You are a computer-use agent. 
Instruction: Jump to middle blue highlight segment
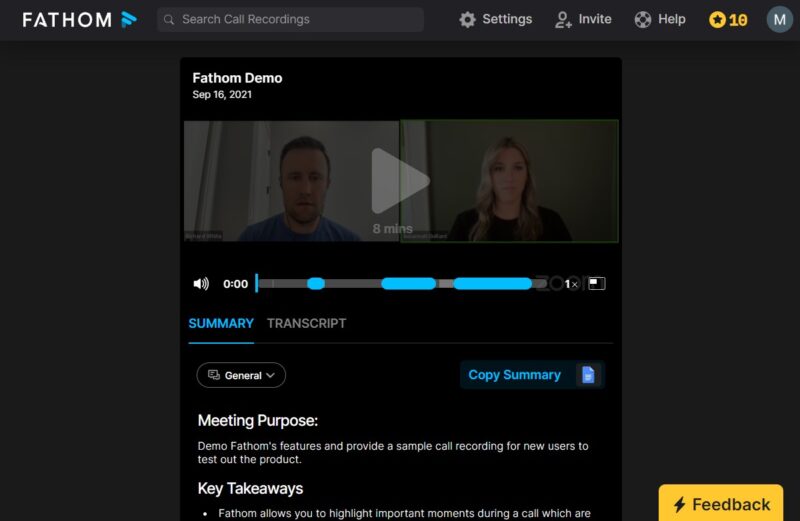click(409, 284)
